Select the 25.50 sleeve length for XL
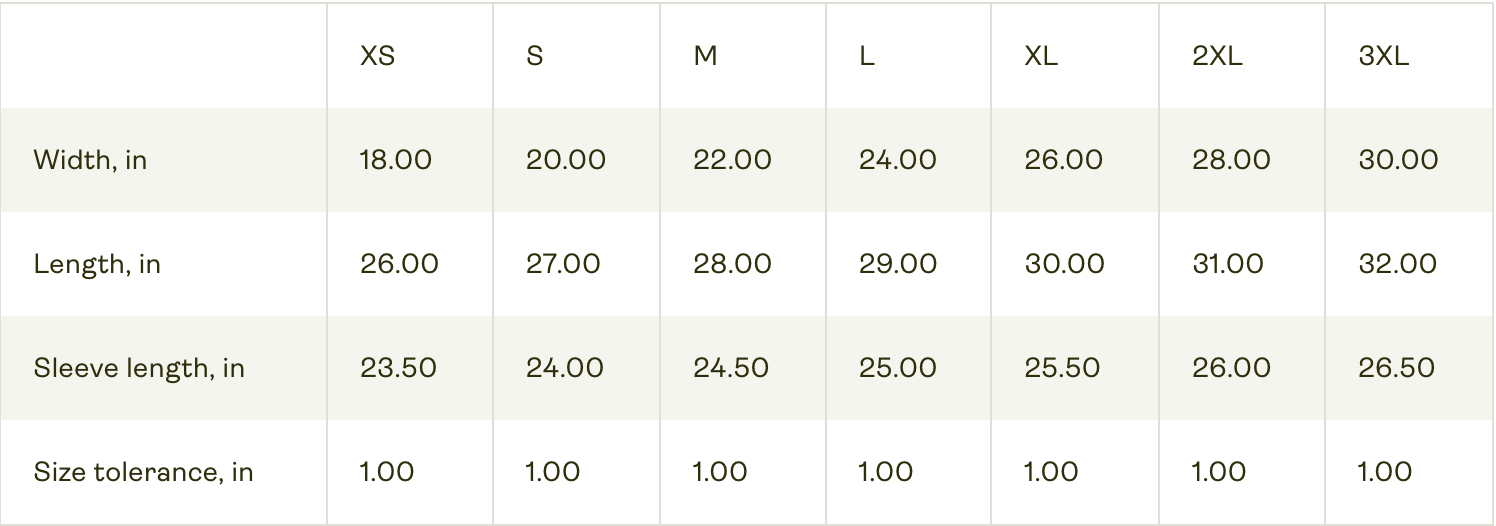 click(1062, 368)
